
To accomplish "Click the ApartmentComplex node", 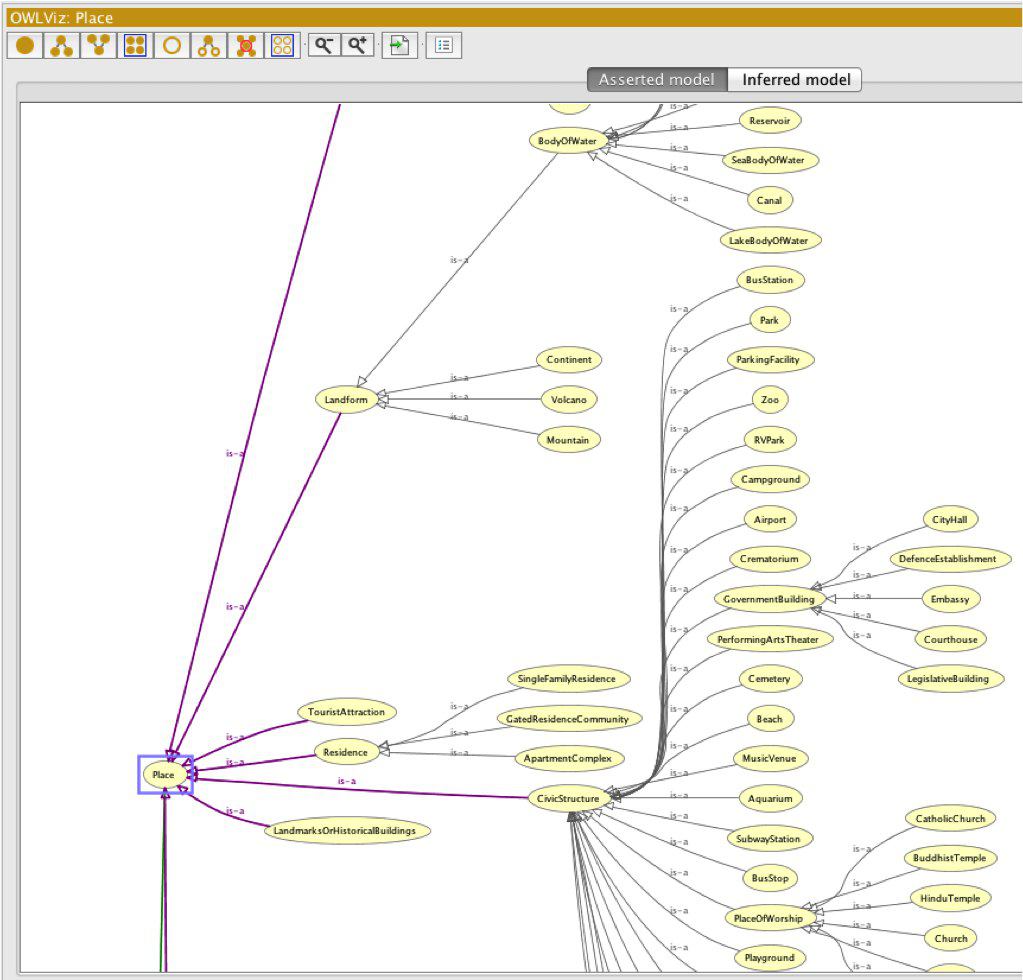I will click(568, 759).
